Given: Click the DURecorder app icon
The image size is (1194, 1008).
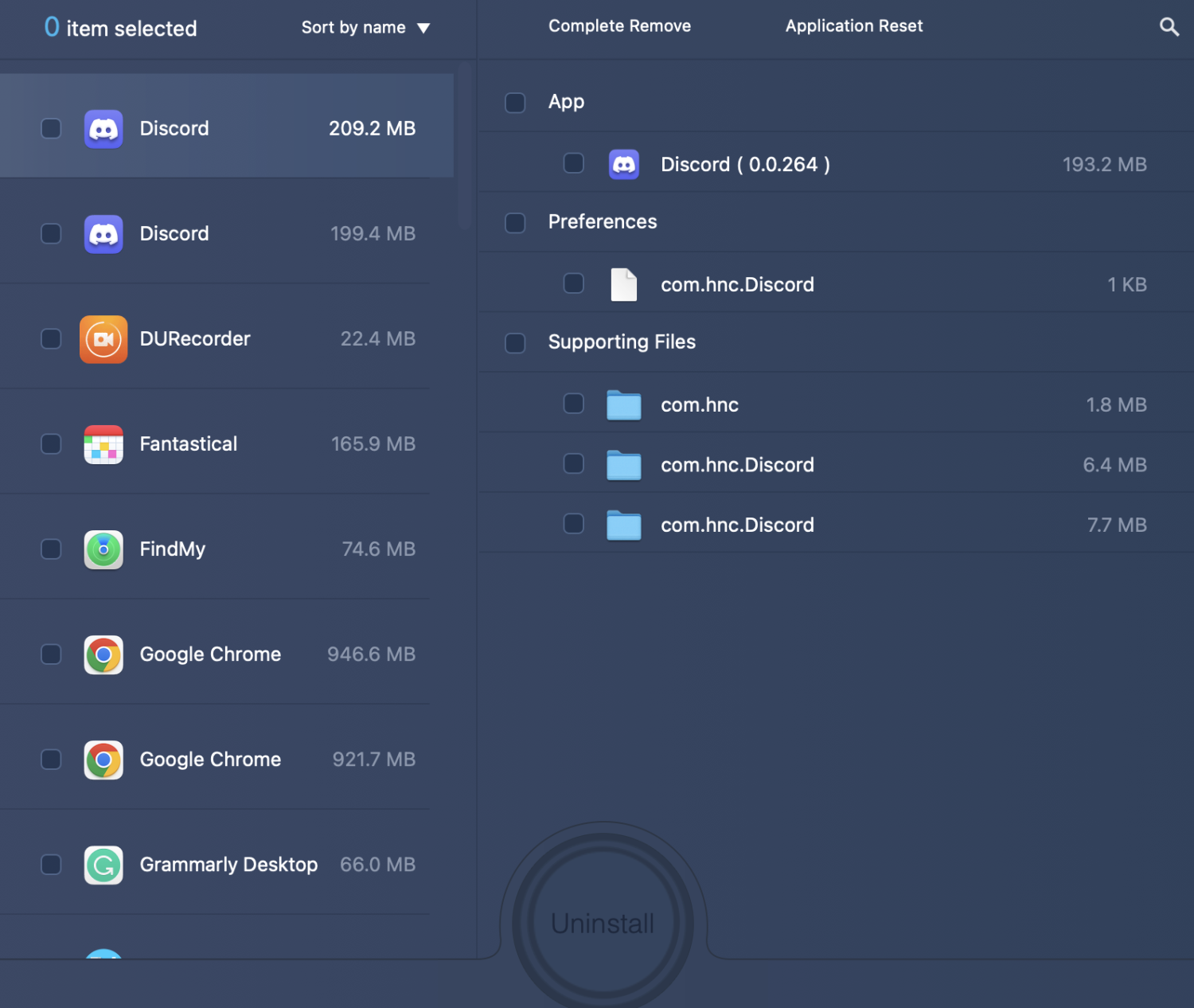Looking at the screenshot, I should click(103, 339).
